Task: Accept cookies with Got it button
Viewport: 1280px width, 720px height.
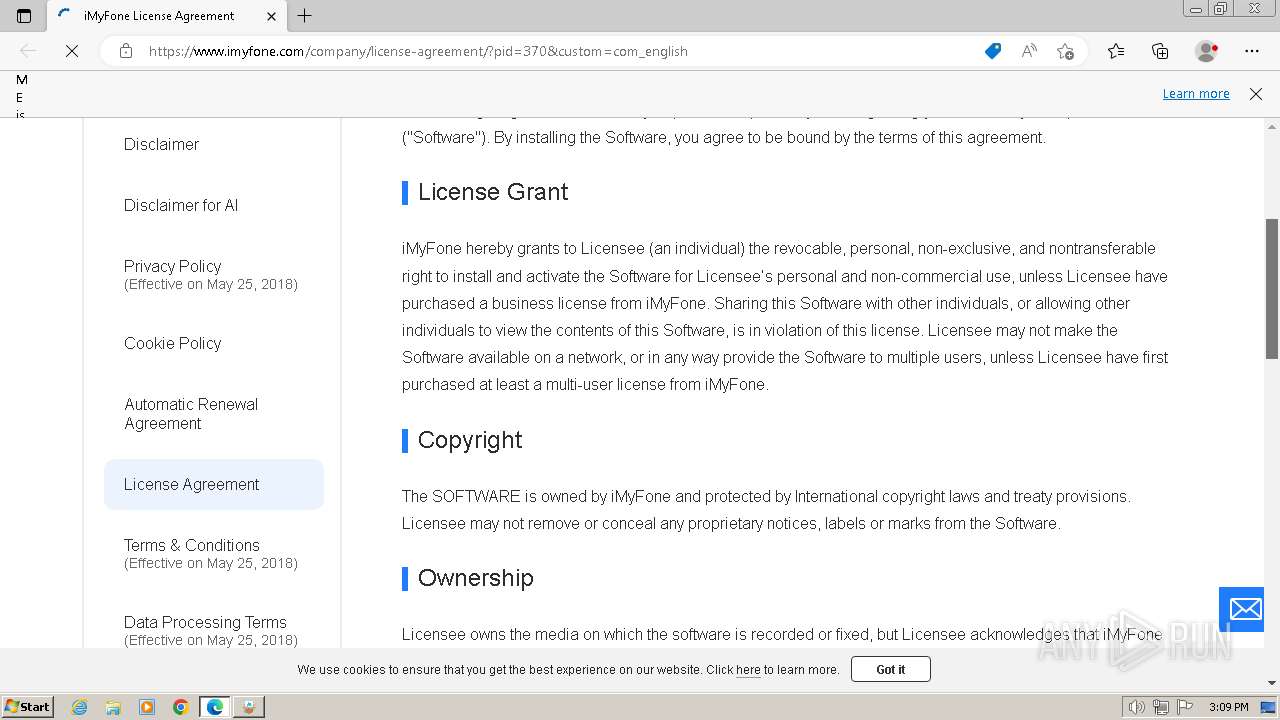Action: pyautogui.click(x=890, y=669)
